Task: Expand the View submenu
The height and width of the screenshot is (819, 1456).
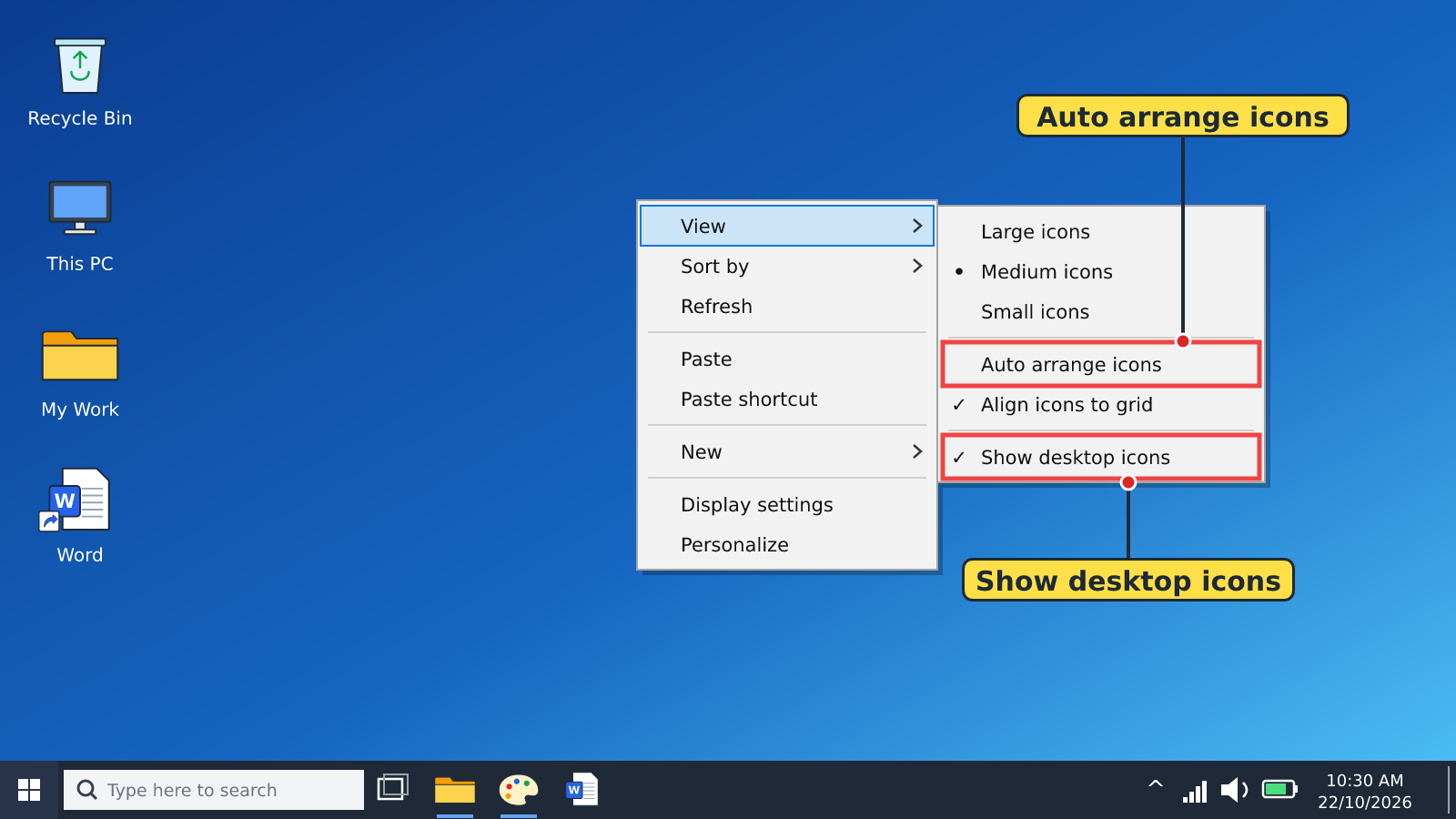Action: tap(787, 226)
